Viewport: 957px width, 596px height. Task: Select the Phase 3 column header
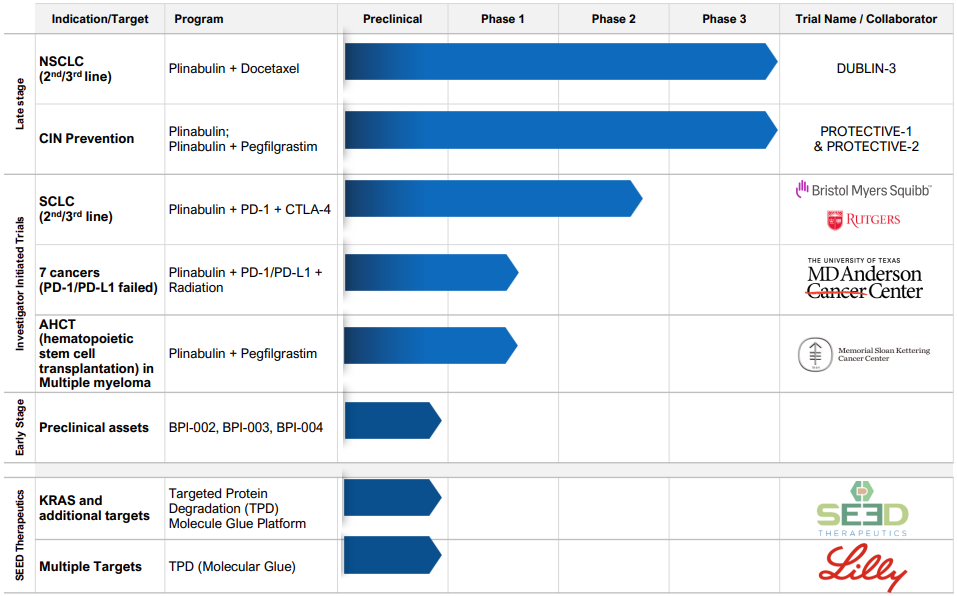point(724,19)
